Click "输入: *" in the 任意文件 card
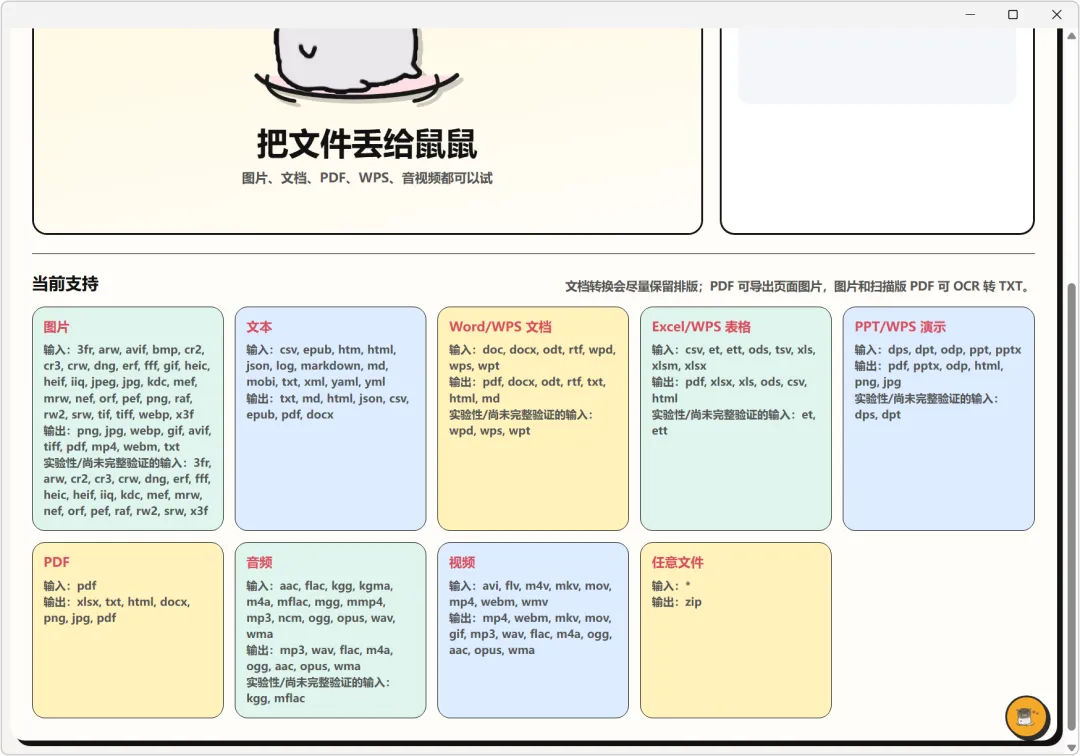The width and height of the screenshot is (1080, 756). 671,586
